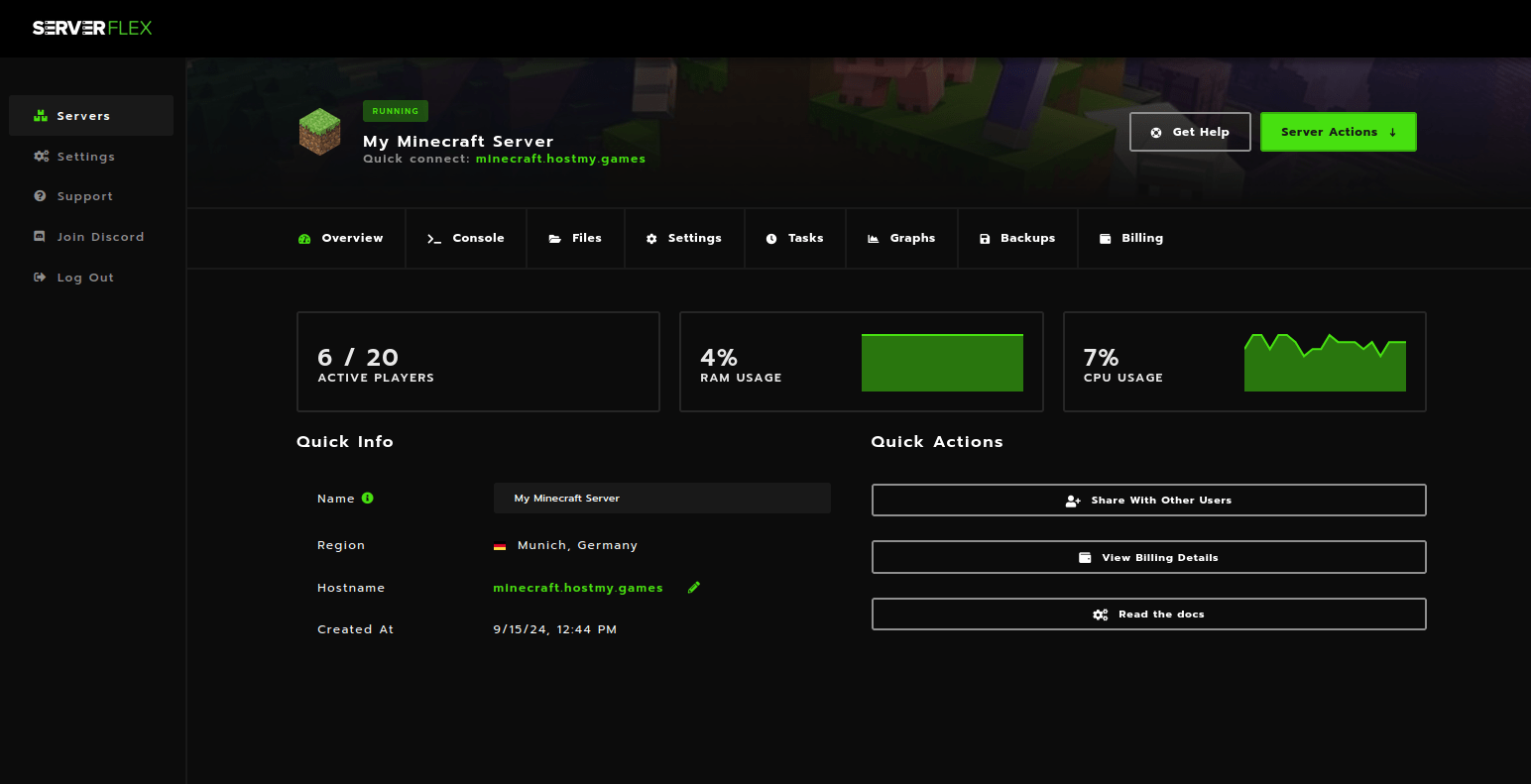Click the Settings gears icon in sidebar
The image size is (1531, 784).
[41, 157]
